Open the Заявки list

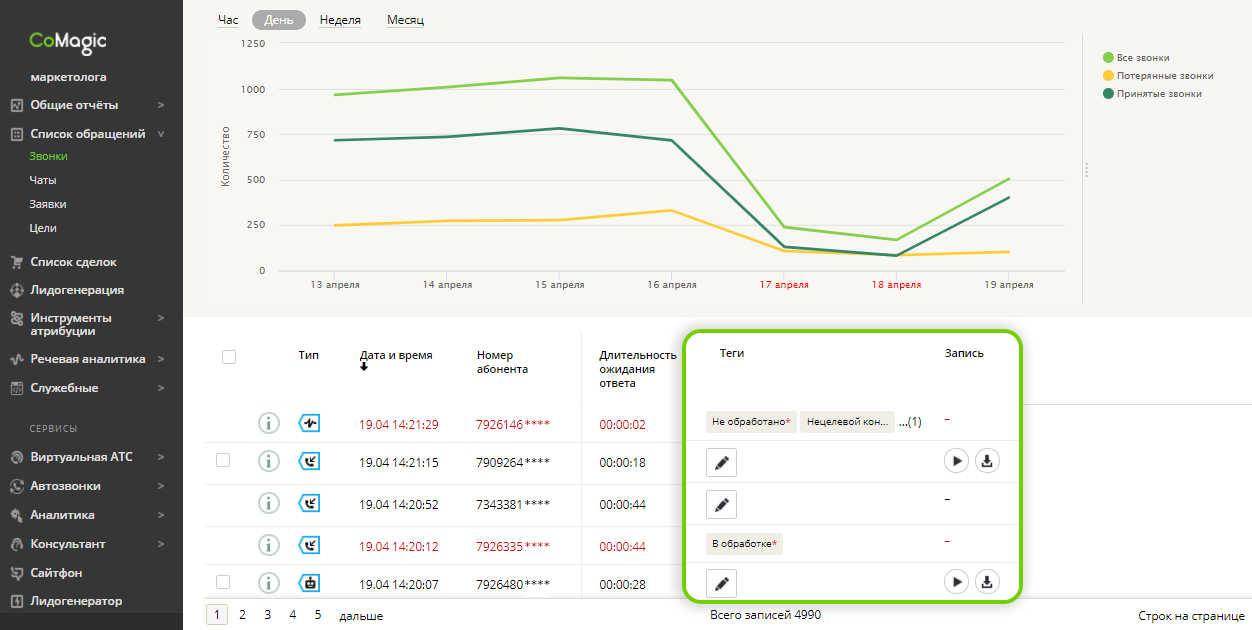pyautogui.click(x=48, y=204)
